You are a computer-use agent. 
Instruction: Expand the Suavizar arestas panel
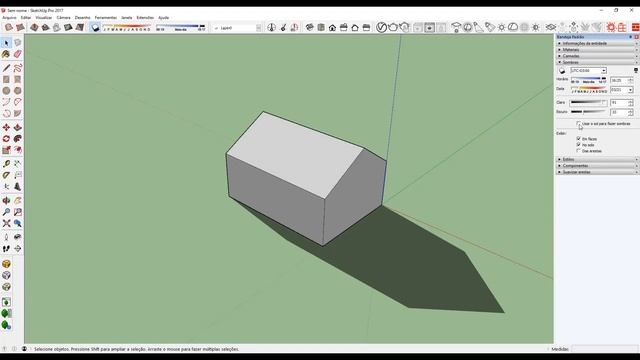pos(598,172)
